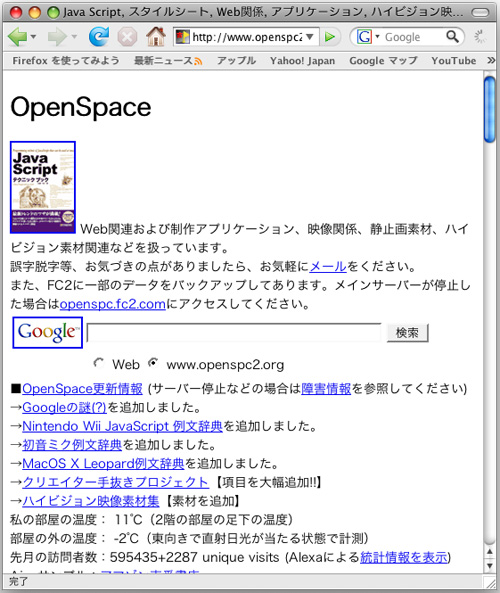The width and height of the screenshot is (500, 593).
Task: Open the 障害情報 link
Action: pos(326,389)
